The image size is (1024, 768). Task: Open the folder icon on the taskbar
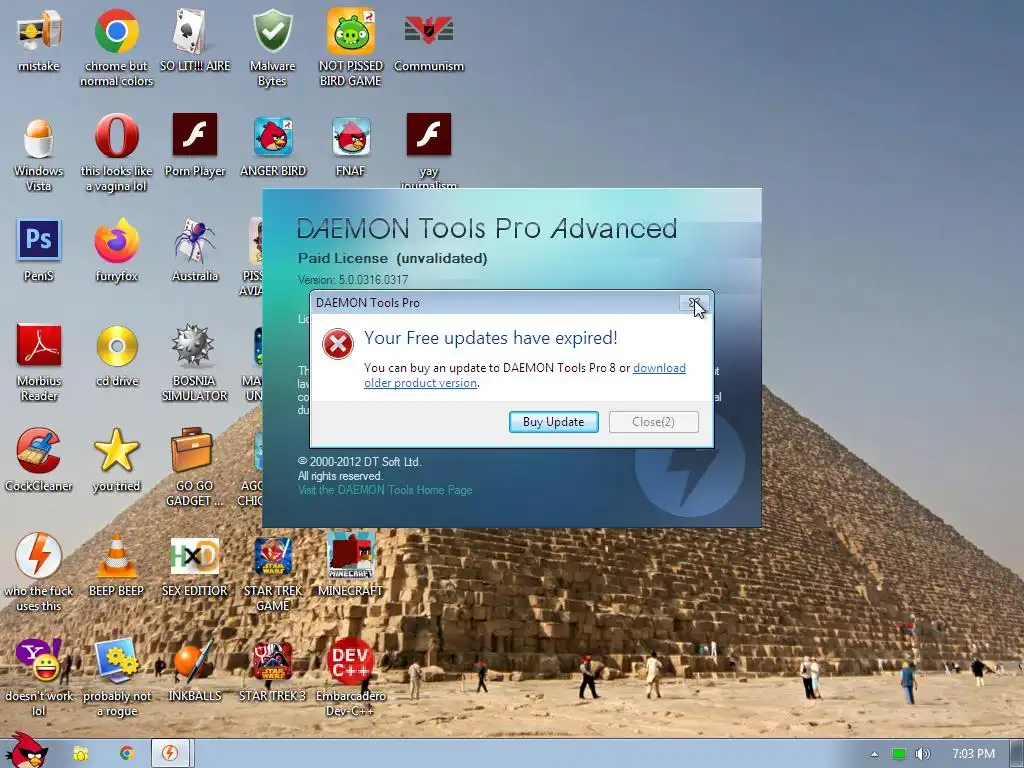point(81,754)
